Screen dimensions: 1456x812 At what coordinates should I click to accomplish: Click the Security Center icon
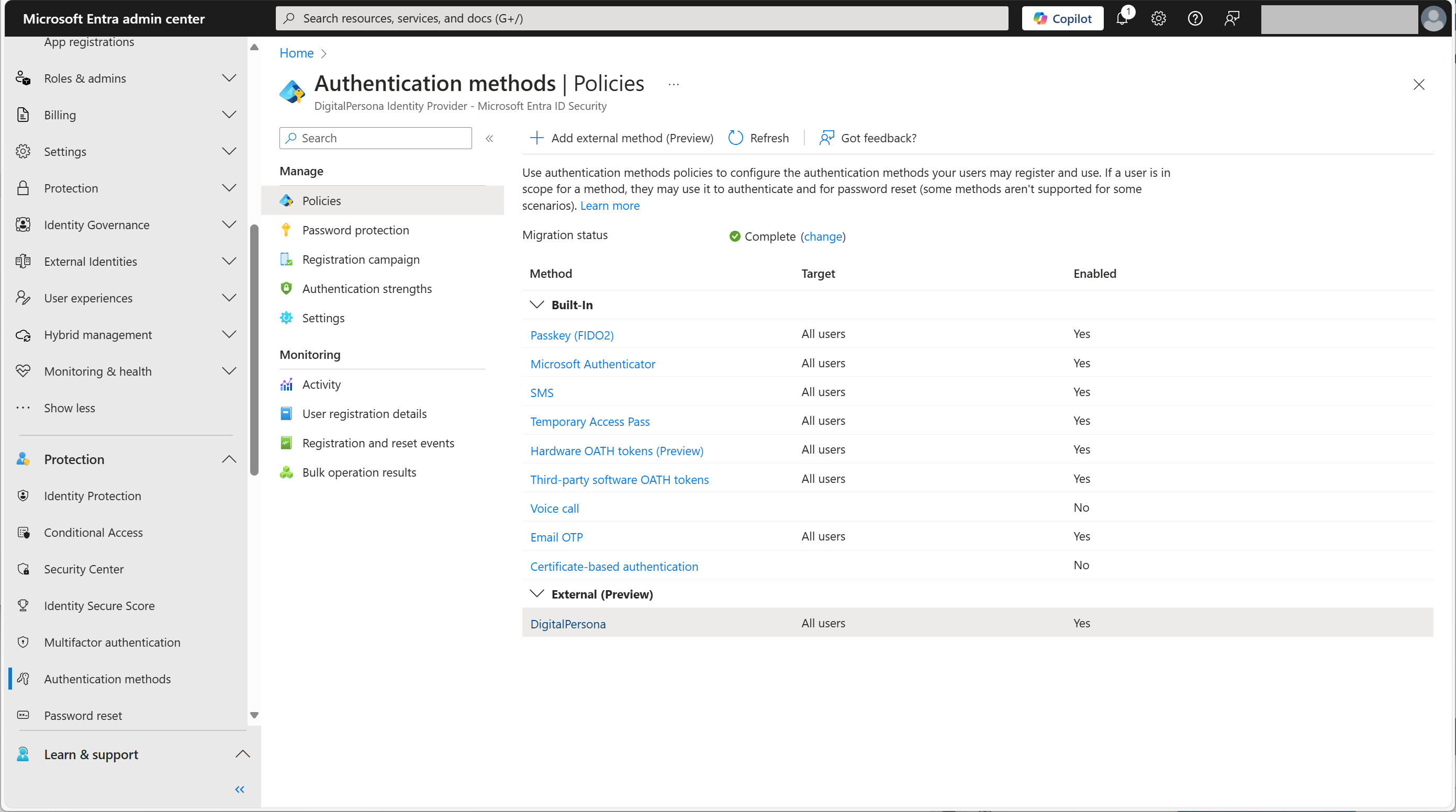tap(23, 569)
